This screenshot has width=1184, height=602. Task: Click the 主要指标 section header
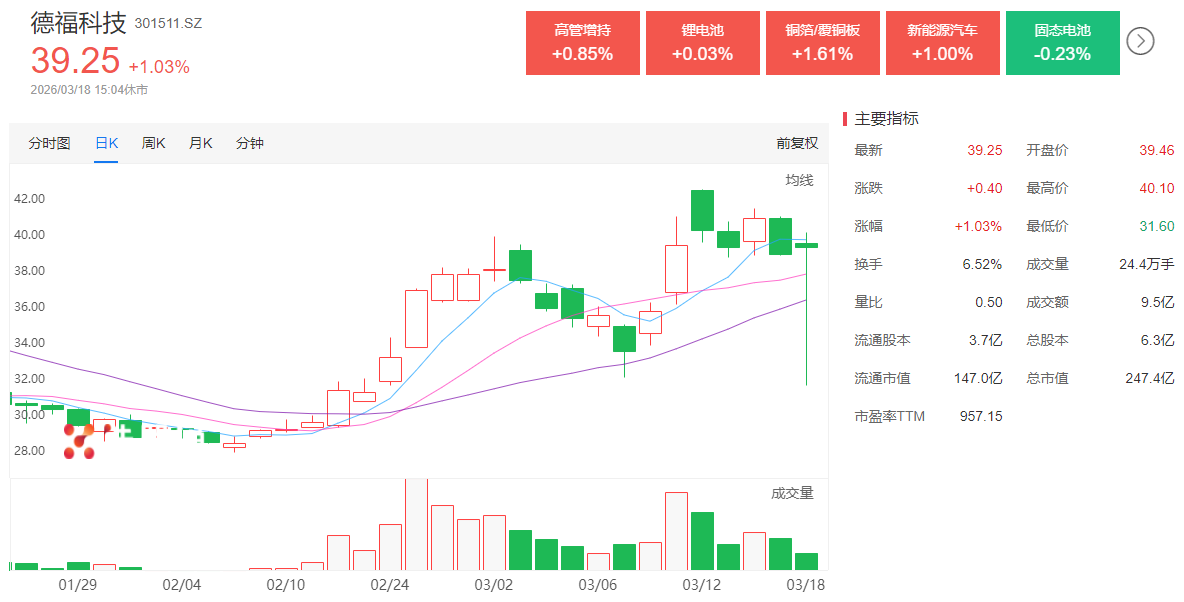pyautogui.click(x=886, y=118)
